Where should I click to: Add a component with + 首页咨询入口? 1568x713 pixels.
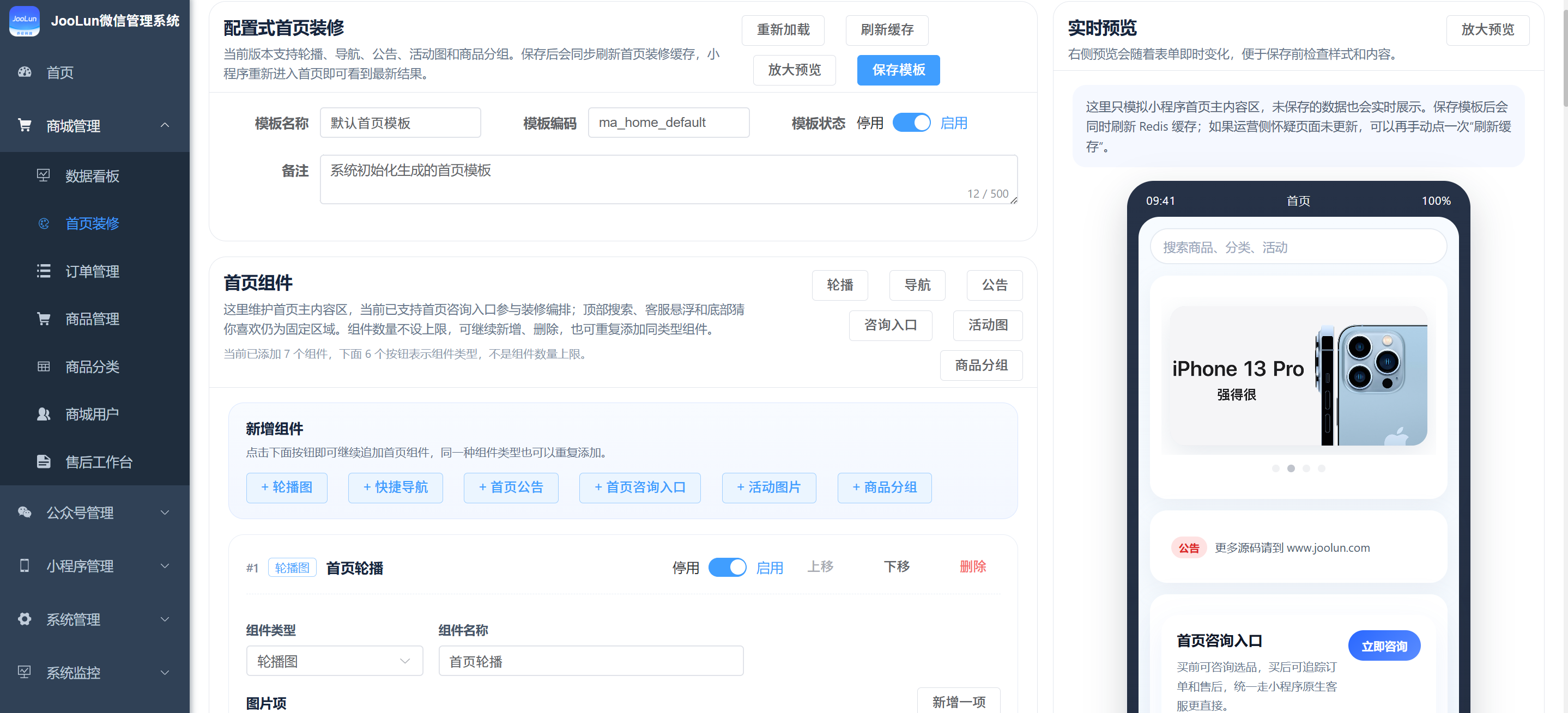(640, 487)
